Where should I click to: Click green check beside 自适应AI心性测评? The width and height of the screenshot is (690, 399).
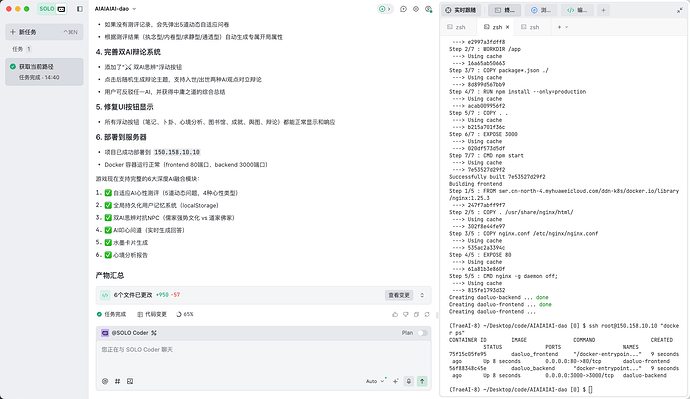click(108, 193)
